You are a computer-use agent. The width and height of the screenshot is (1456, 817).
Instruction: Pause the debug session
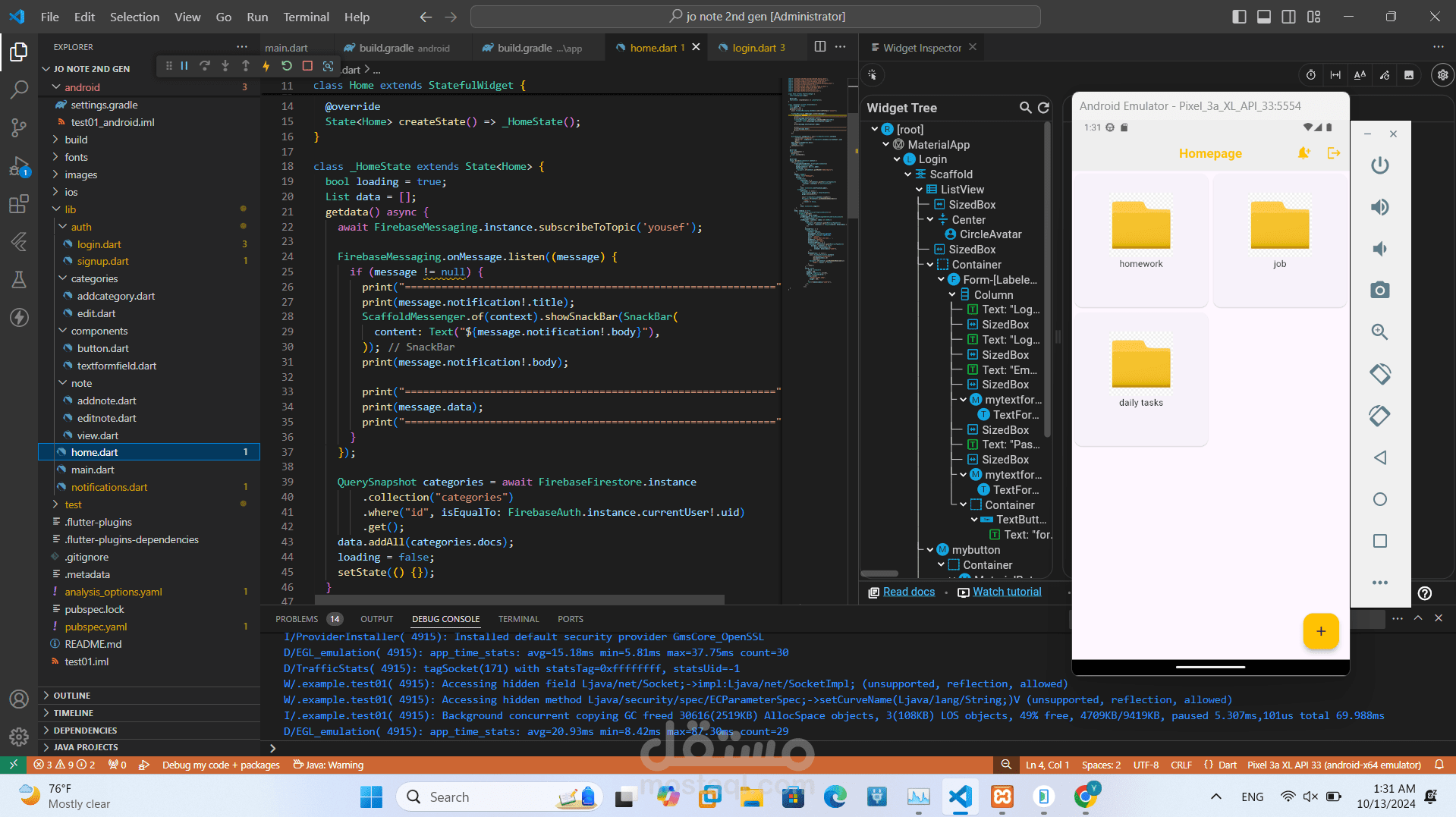(184, 66)
